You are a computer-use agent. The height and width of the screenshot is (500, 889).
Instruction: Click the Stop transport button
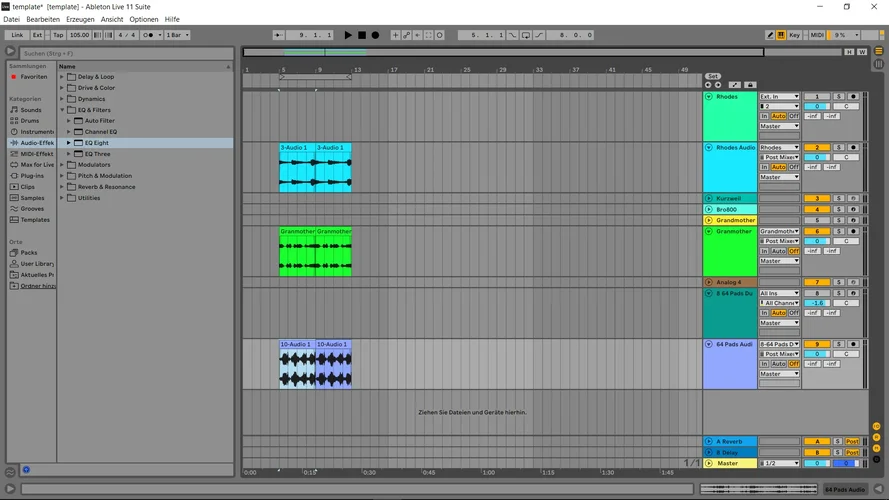tap(362, 35)
